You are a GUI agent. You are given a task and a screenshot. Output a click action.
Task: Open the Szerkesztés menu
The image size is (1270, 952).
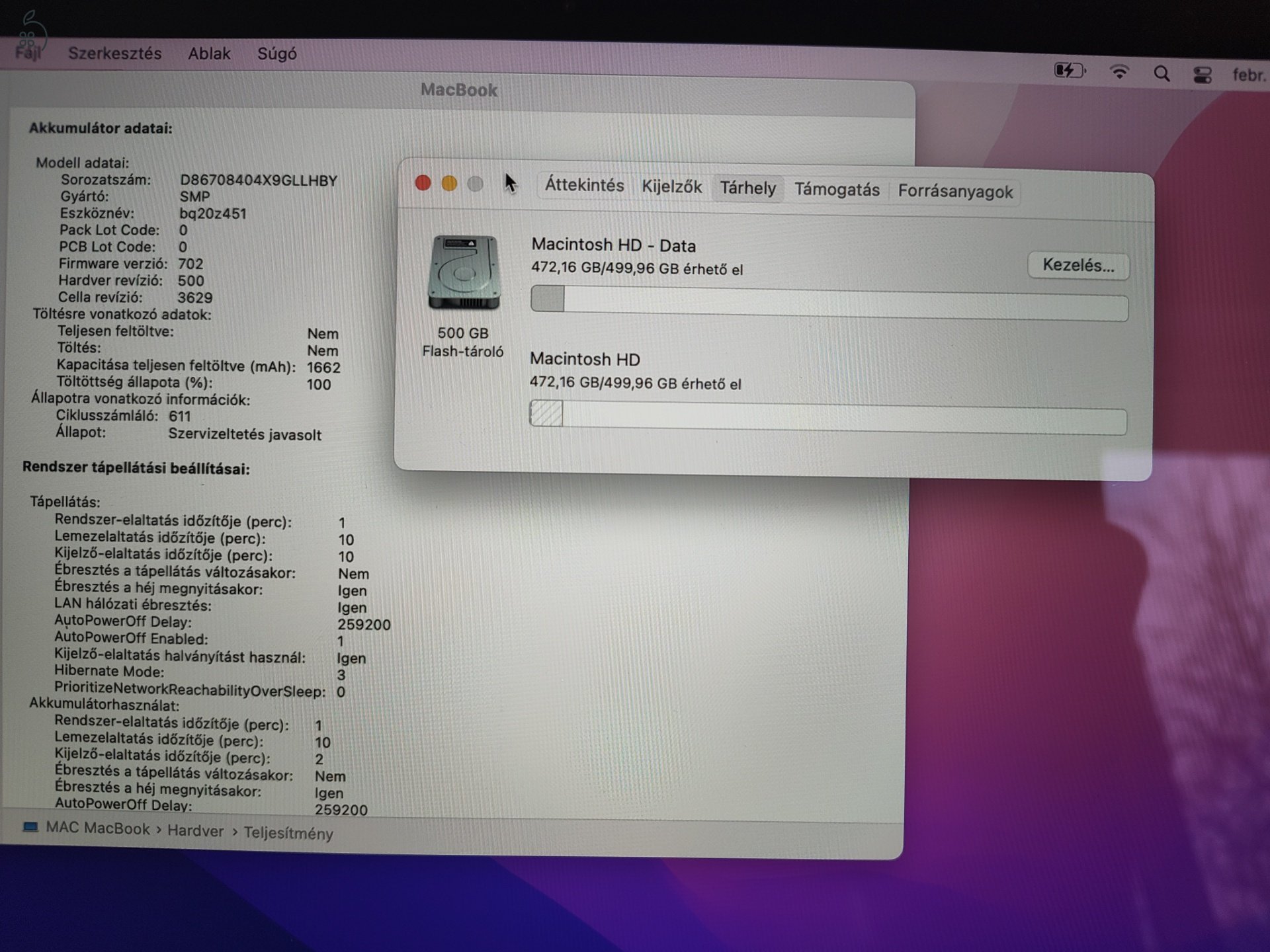tap(114, 54)
